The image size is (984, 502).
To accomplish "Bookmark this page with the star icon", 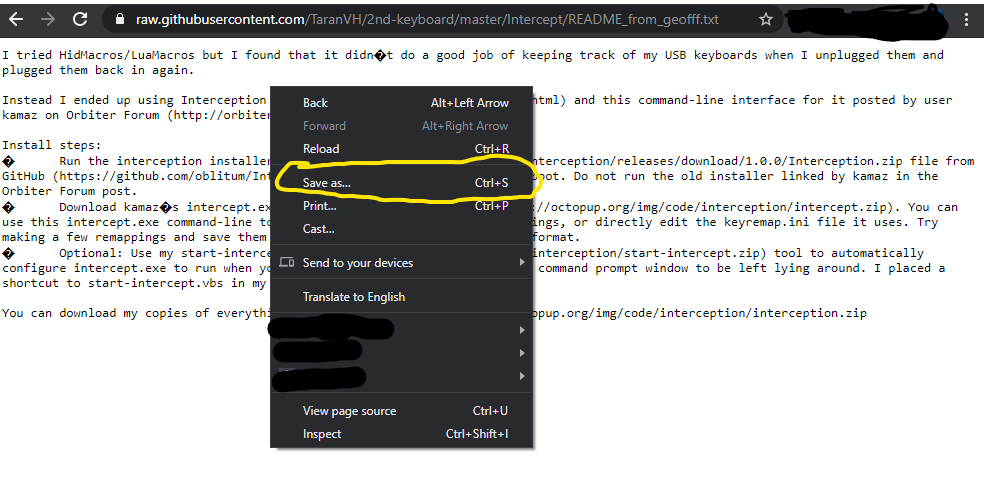I will point(766,19).
